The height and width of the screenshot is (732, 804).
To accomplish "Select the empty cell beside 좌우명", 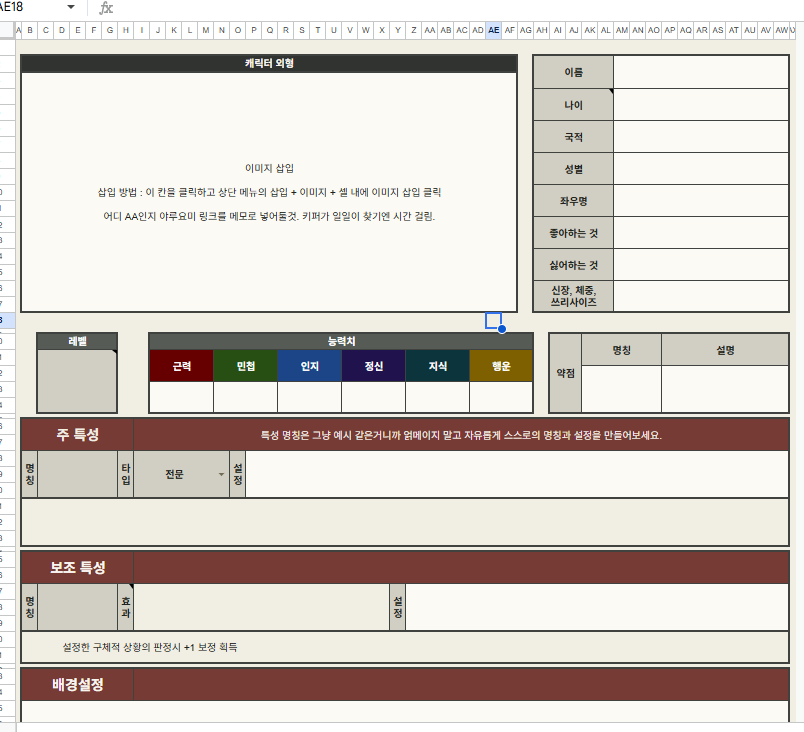I will point(700,201).
